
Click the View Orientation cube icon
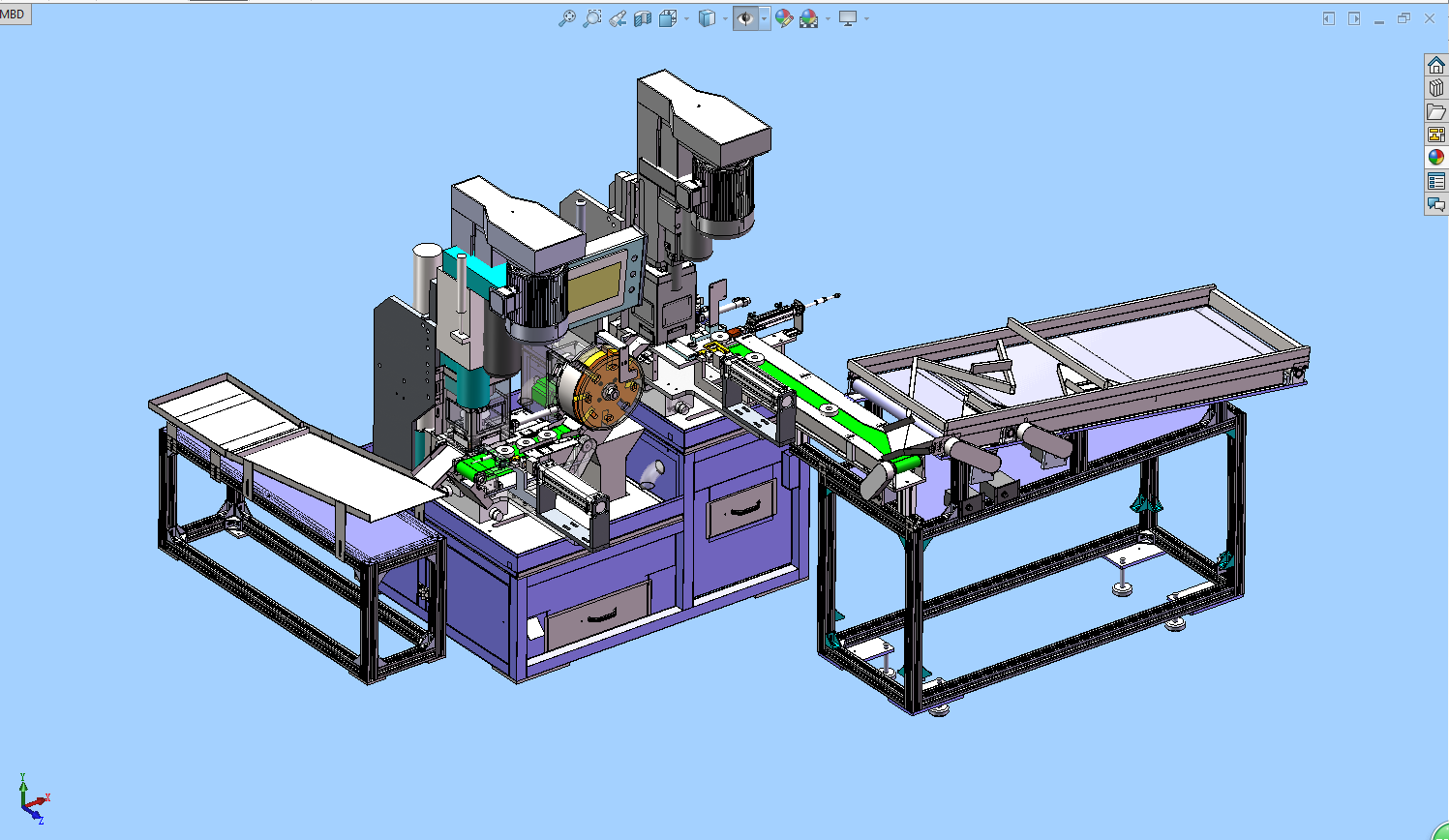[668, 18]
